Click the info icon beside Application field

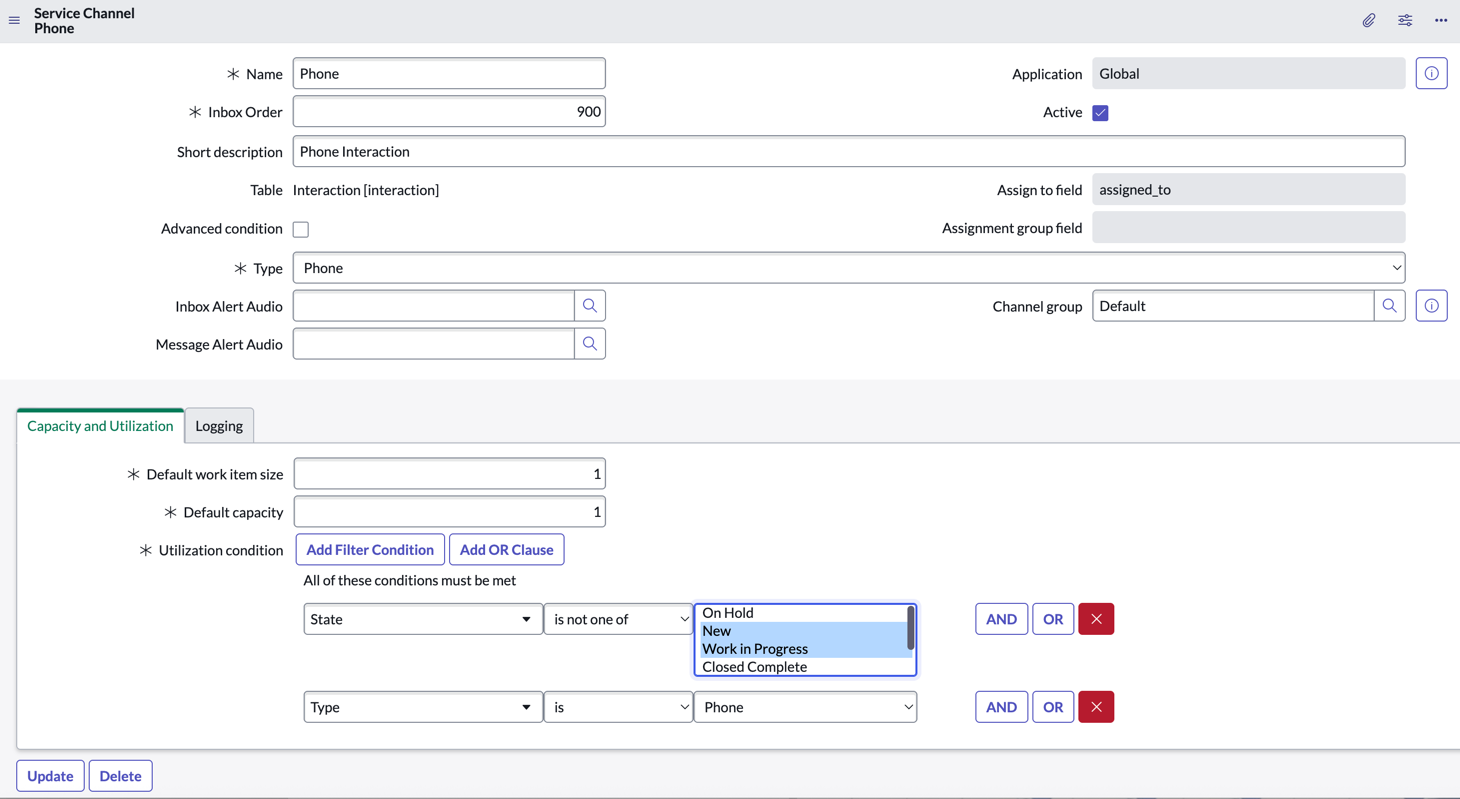[x=1431, y=73]
